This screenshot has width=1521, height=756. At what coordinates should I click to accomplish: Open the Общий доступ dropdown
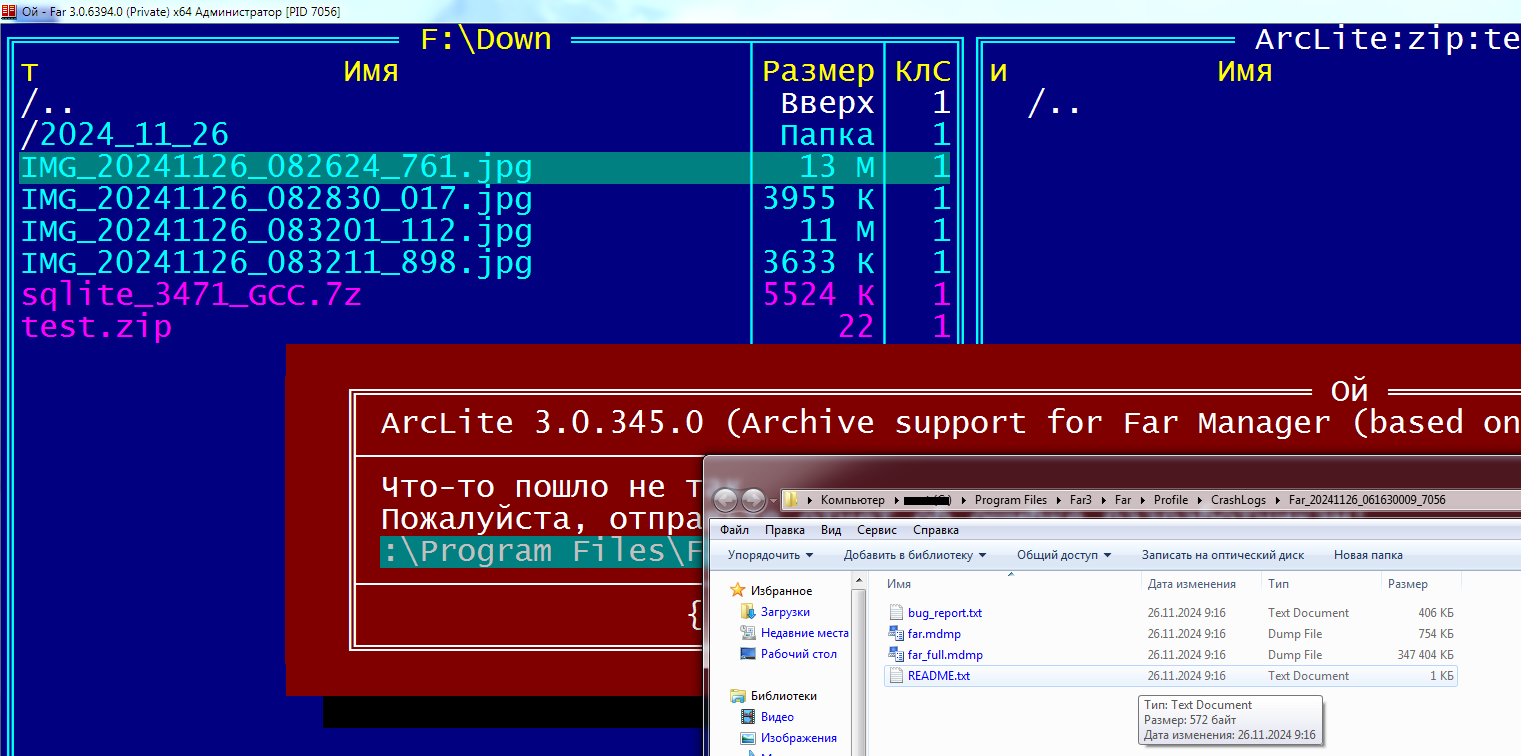tap(1064, 554)
